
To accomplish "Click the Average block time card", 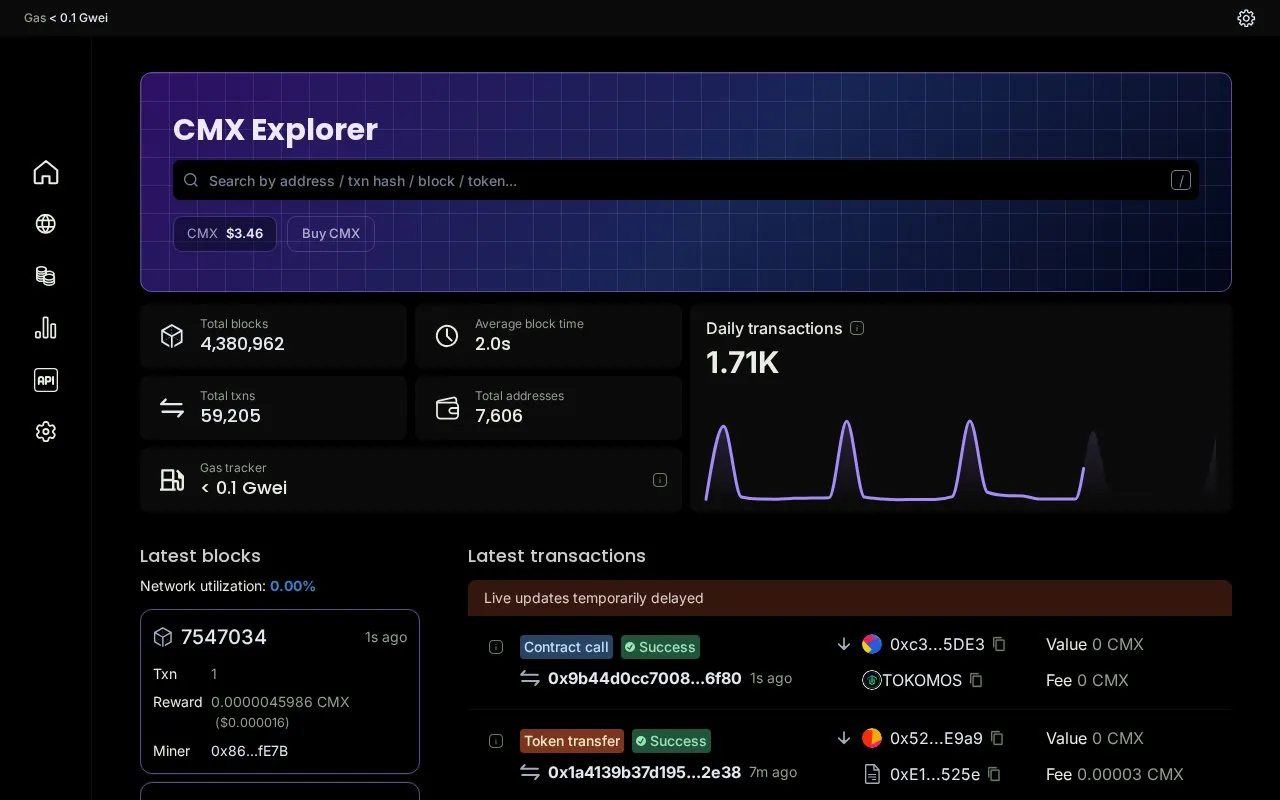I will (x=548, y=336).
